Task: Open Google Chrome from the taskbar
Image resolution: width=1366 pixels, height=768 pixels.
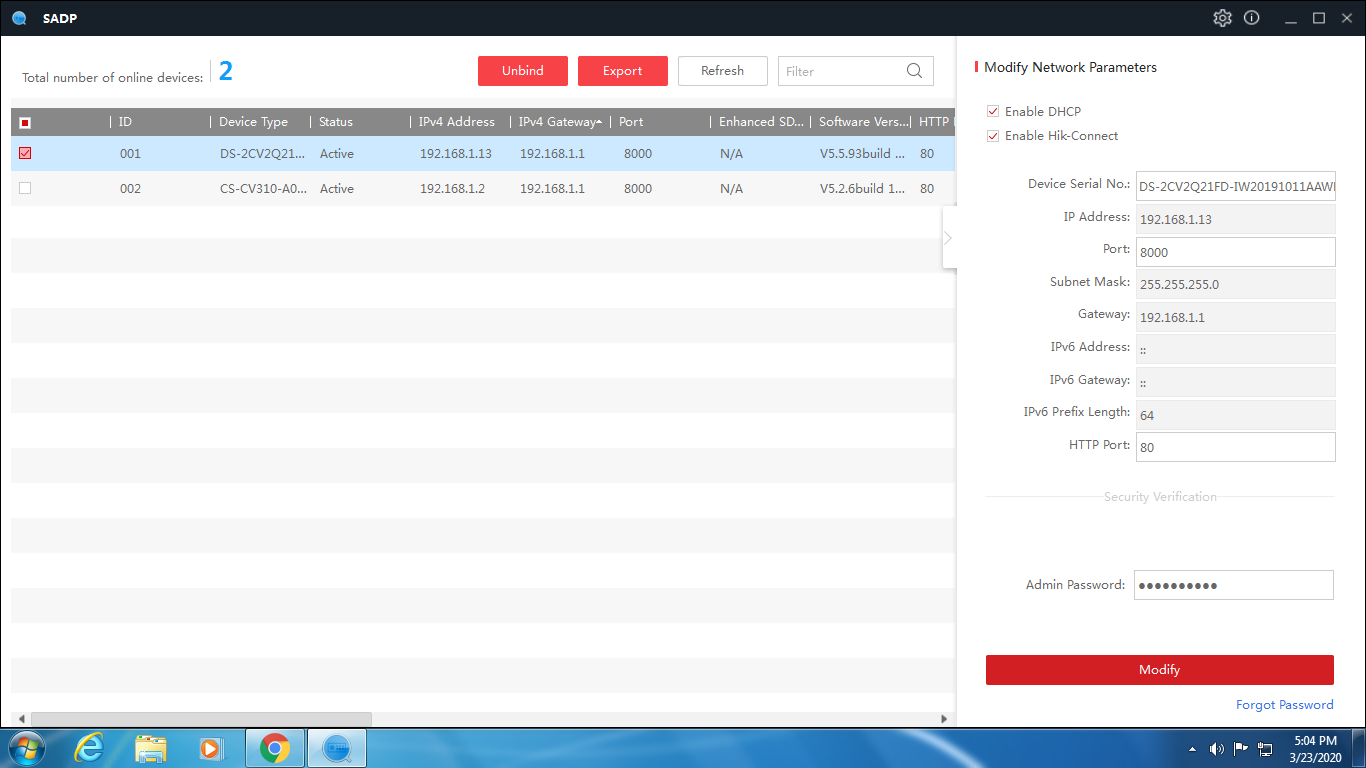Action: click(275, 748)
